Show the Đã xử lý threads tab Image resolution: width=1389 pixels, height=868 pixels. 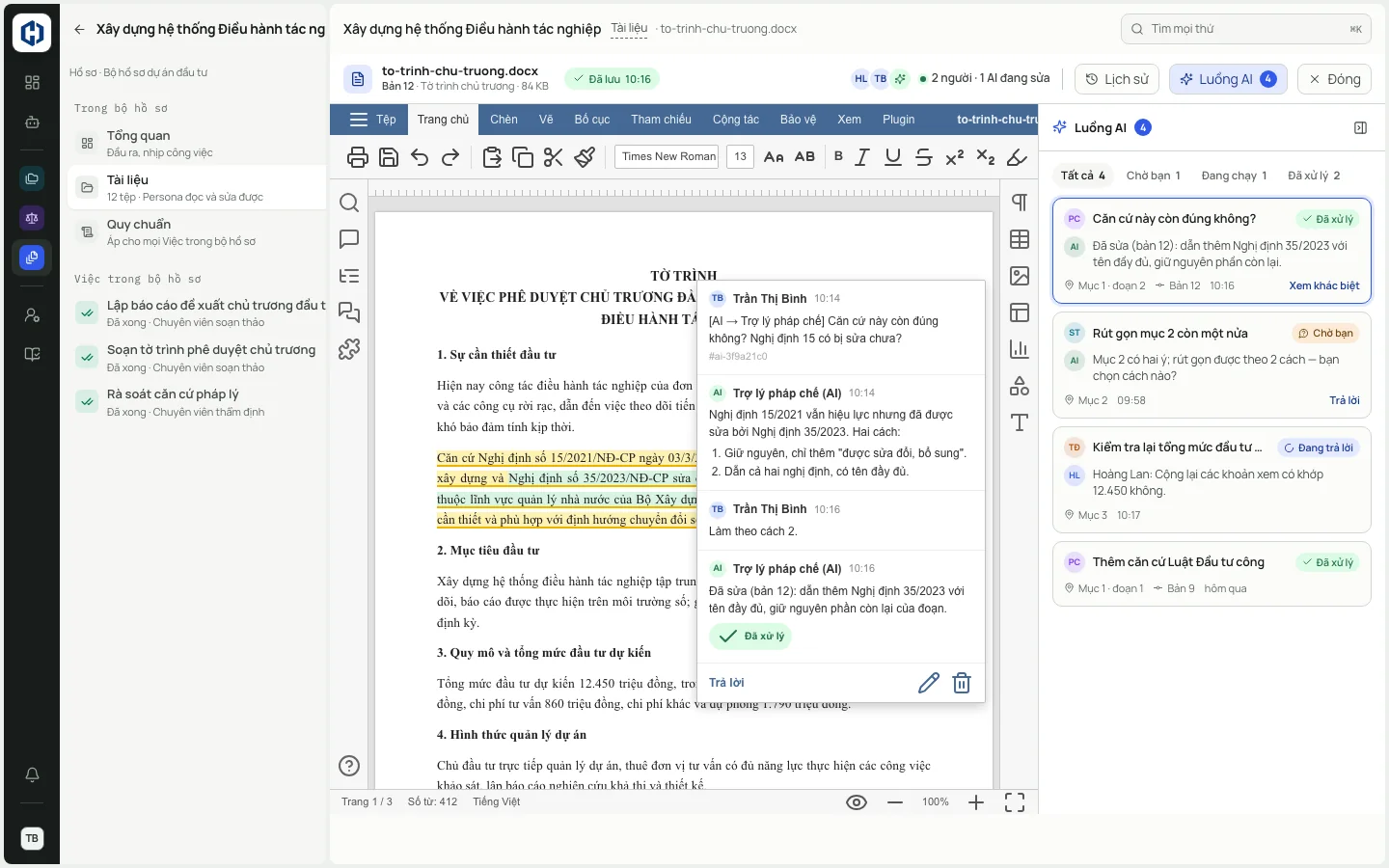pos(1314,176)
